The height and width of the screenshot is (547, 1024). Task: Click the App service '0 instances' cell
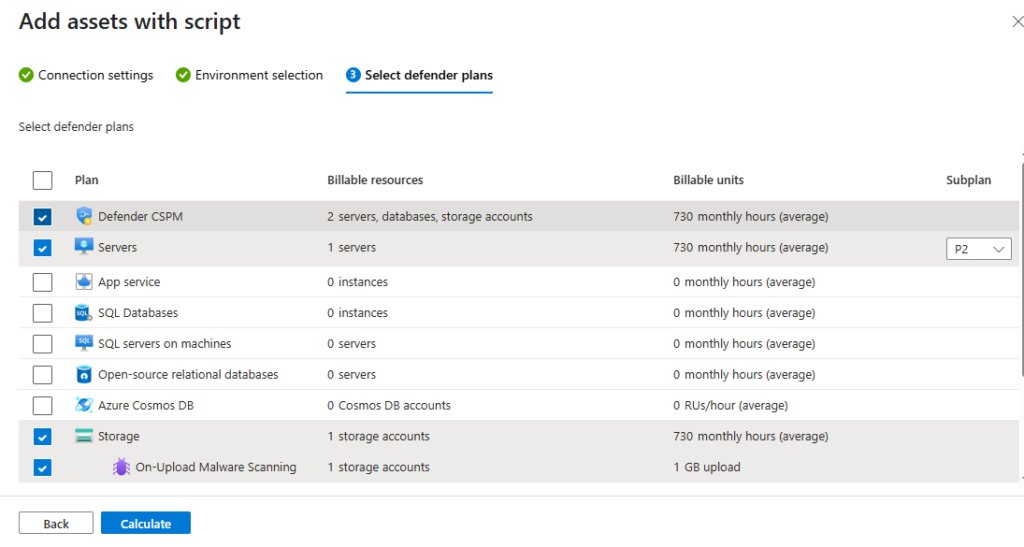(x=357, y=282)
